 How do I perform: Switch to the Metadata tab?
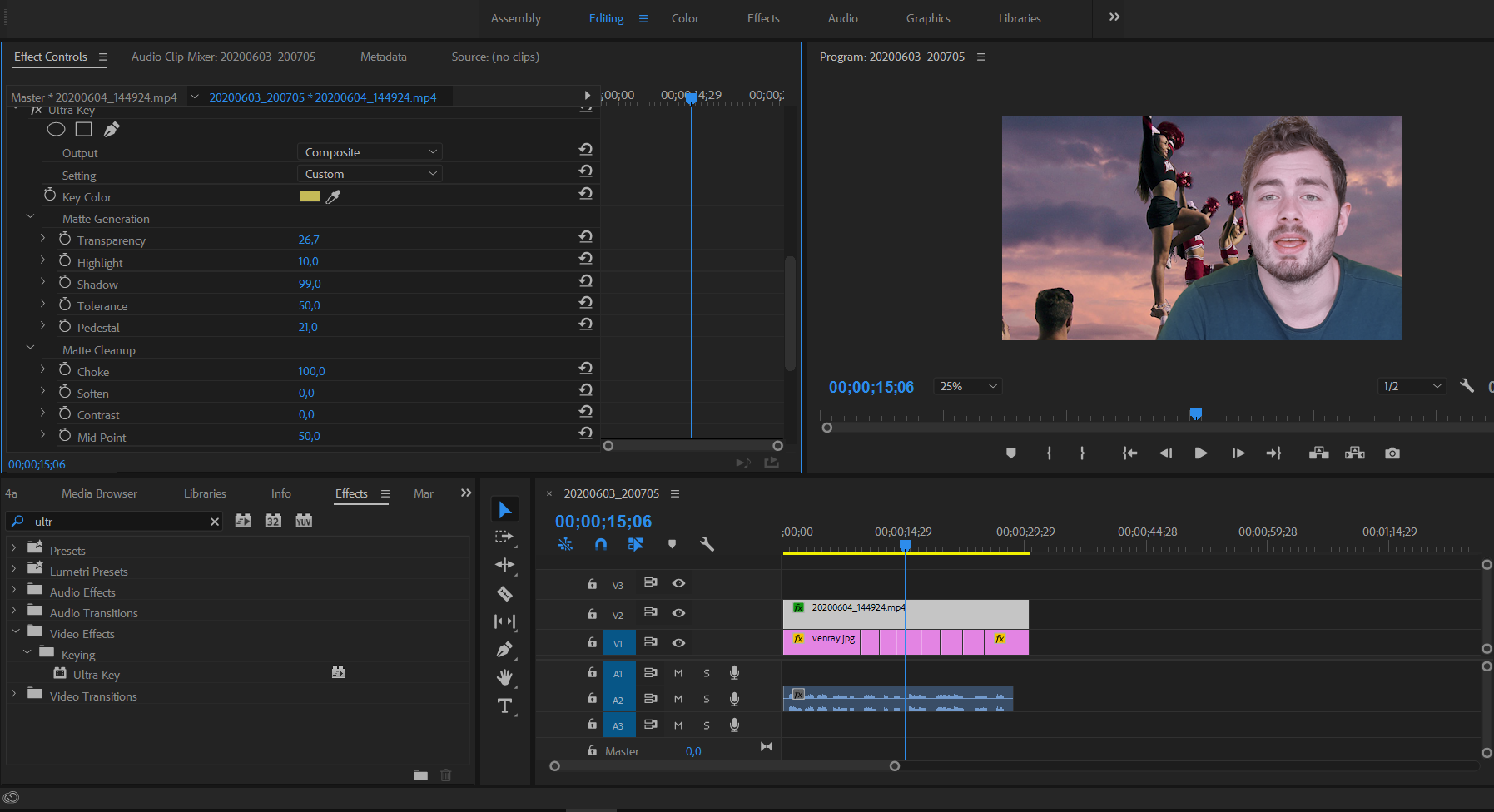pos(384,57)
